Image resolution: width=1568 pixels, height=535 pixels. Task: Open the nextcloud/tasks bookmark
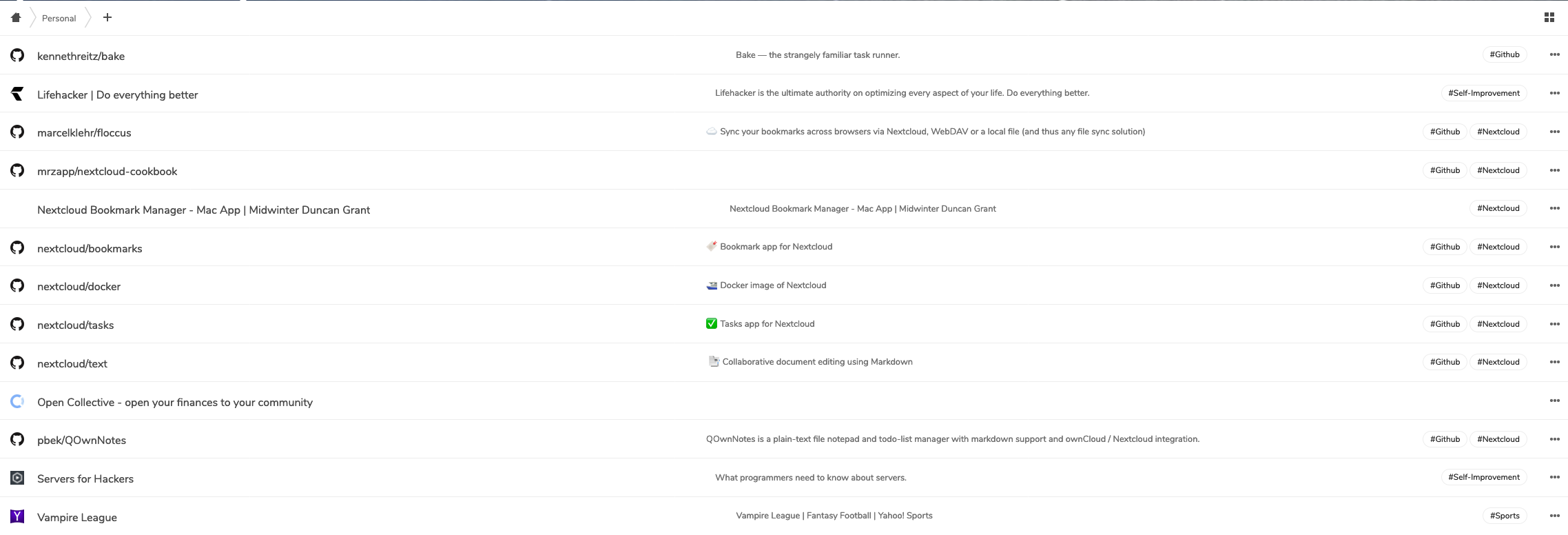click(75, 325)
